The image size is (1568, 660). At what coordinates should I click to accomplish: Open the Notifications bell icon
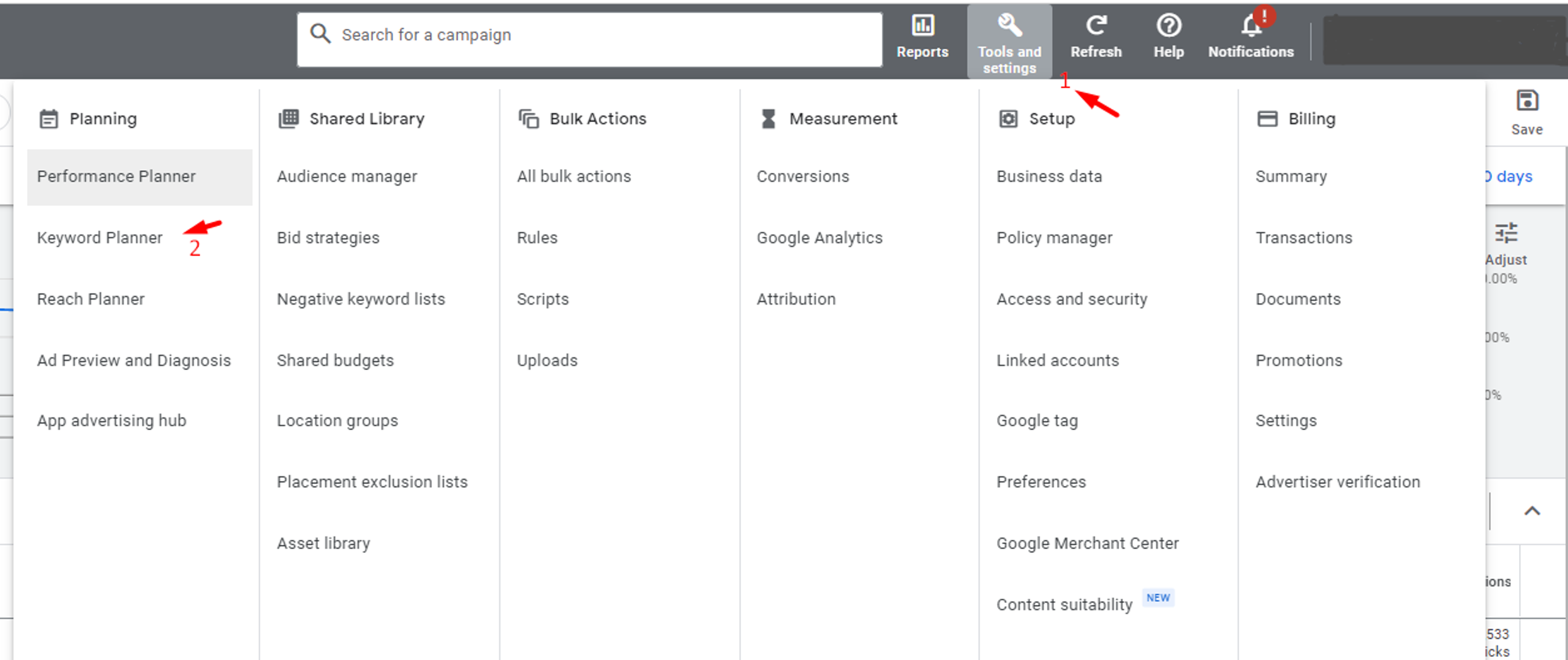coord(1251,26)
